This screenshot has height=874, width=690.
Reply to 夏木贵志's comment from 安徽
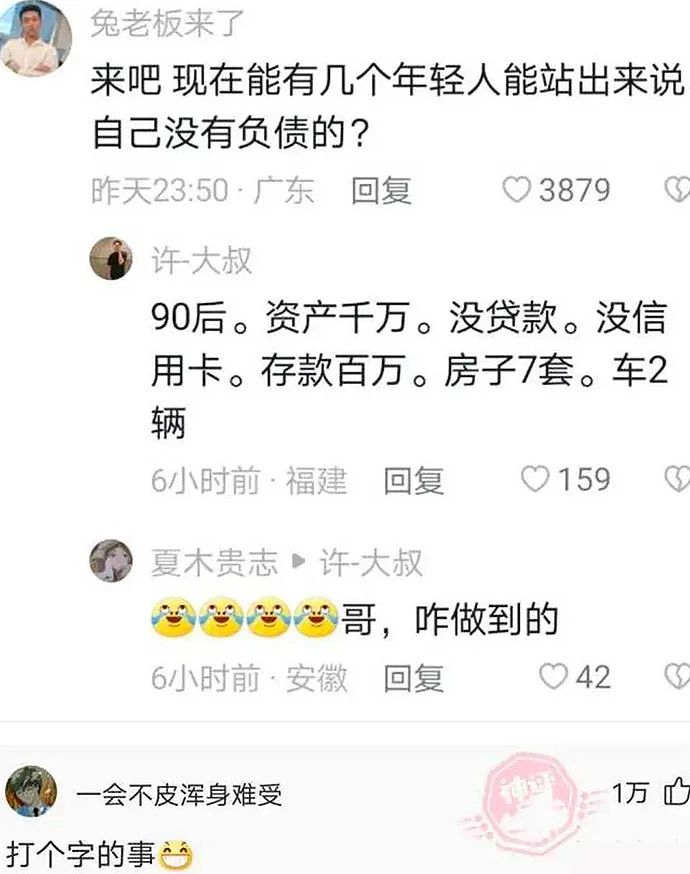click(414, 677)
